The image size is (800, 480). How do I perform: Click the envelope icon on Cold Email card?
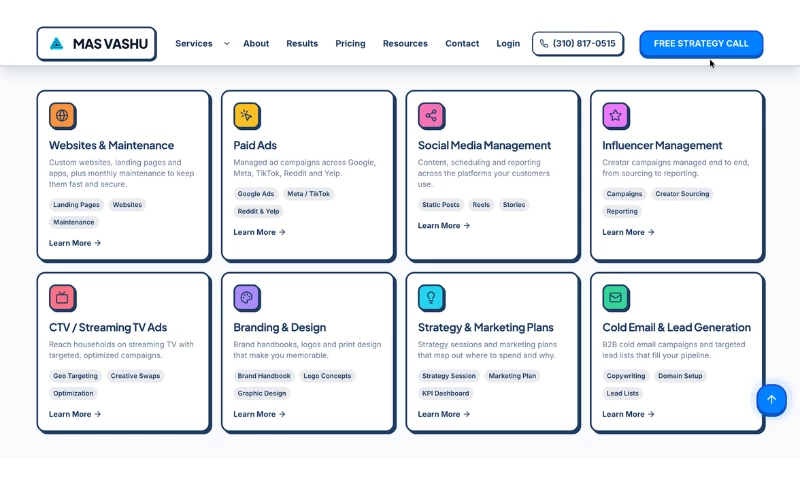tap(615, 297)
